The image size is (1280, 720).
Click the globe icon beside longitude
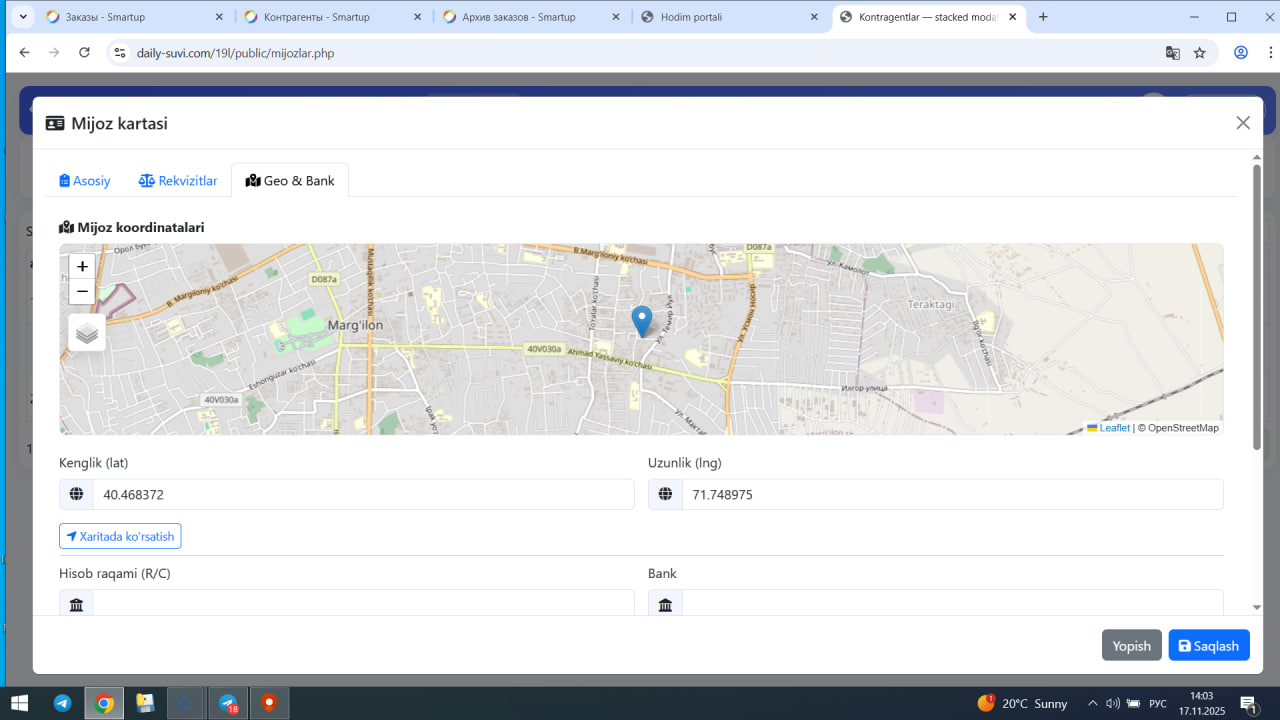point(665,494)
